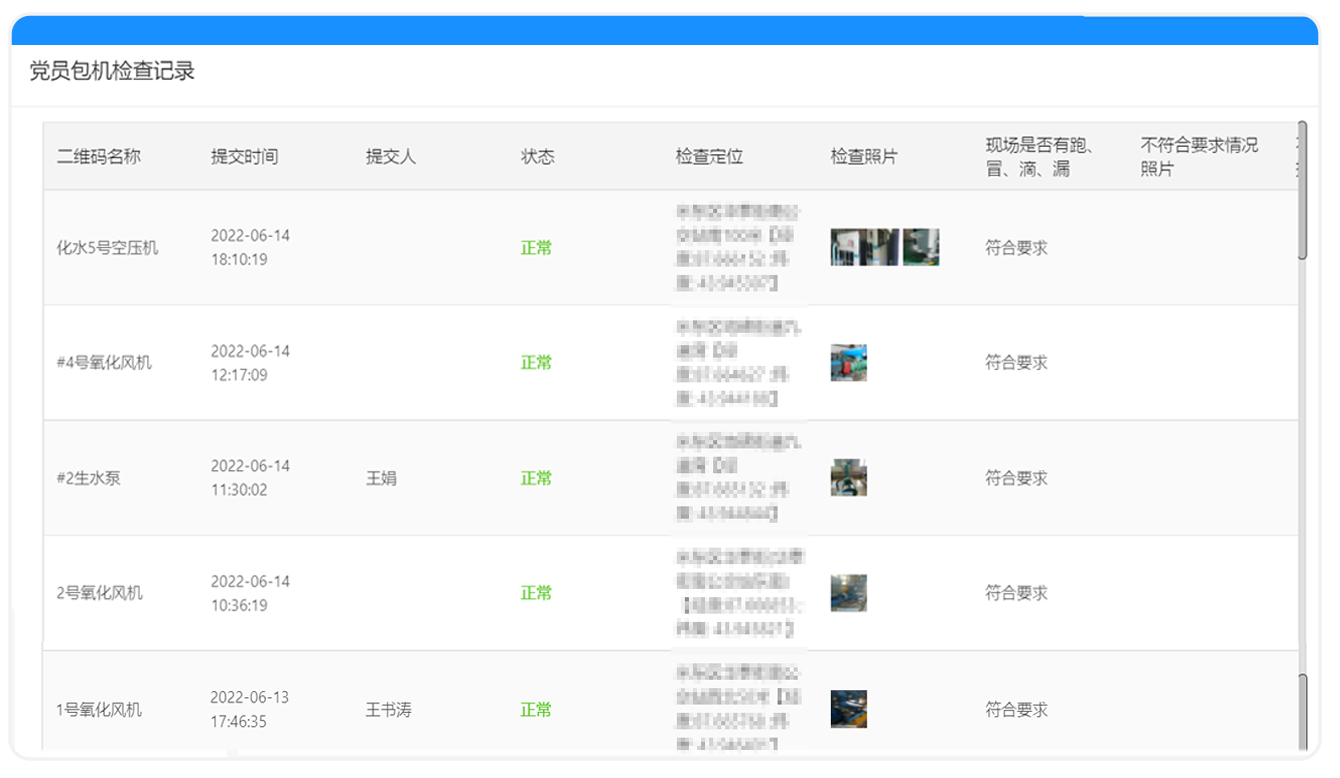The image size is (1340, 778).
Task: Select submitter name 王娟
Action: (x=383, y=478)
